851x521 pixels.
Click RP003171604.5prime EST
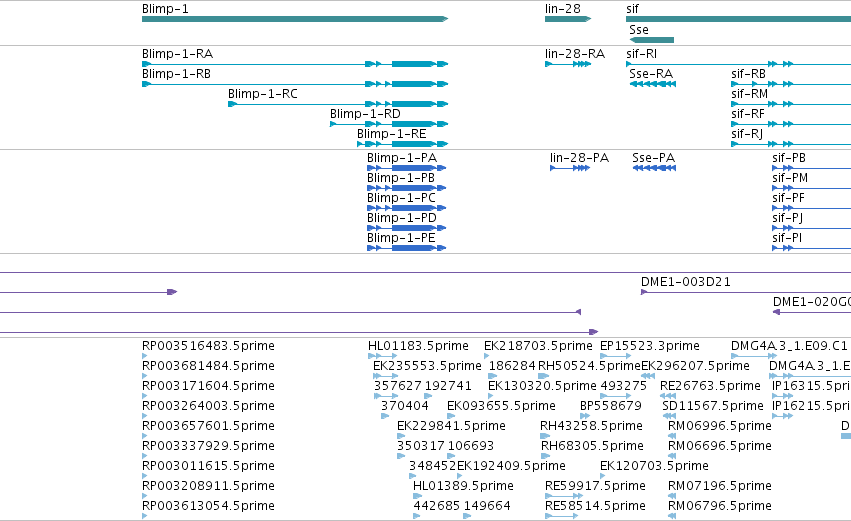145,396
